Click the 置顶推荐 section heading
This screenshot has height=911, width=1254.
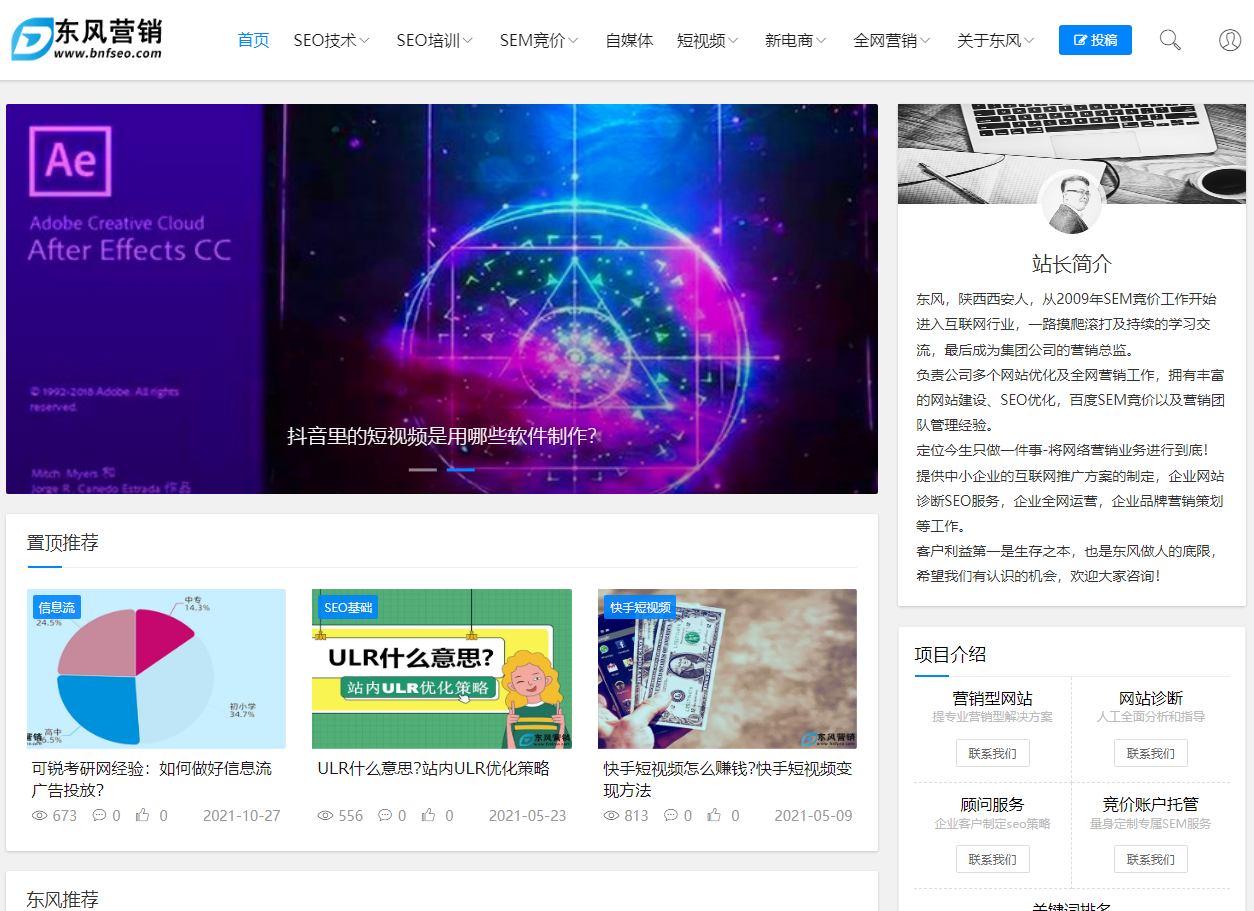click(63, 543)
